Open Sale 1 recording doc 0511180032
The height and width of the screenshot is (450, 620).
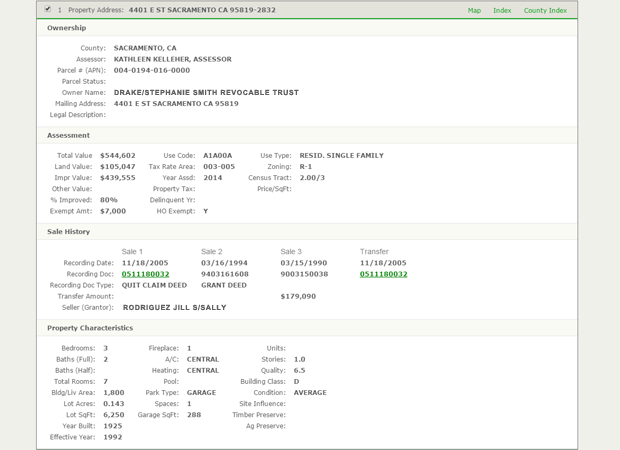coord(146,274)
